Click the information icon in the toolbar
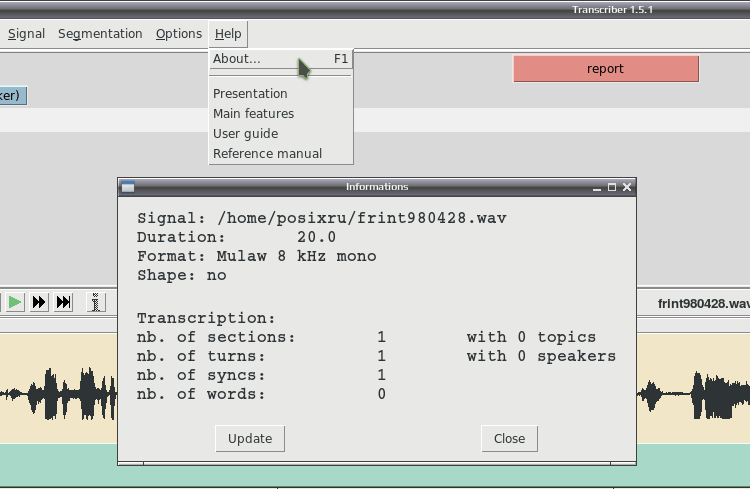750x489 pixels. click(95, 302)
